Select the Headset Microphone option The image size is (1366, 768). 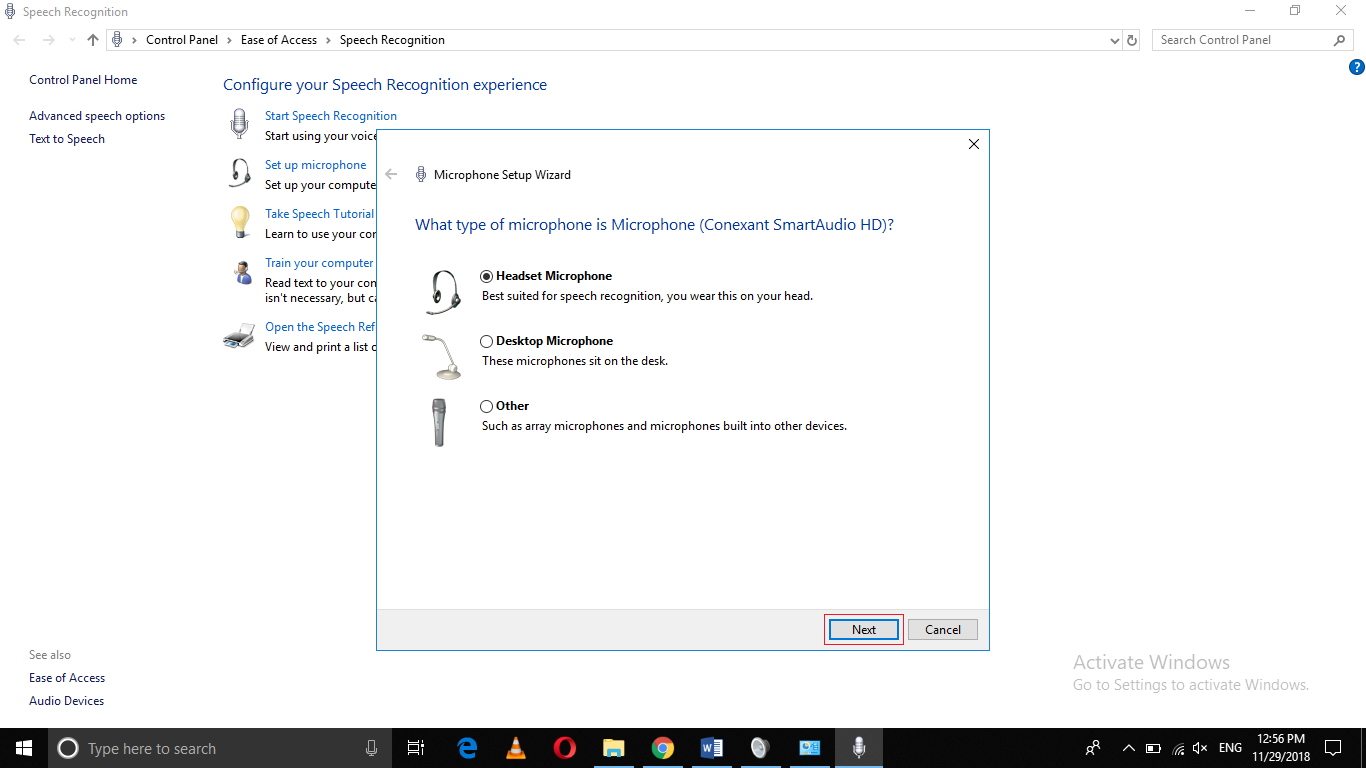click(x=486, y=276)
